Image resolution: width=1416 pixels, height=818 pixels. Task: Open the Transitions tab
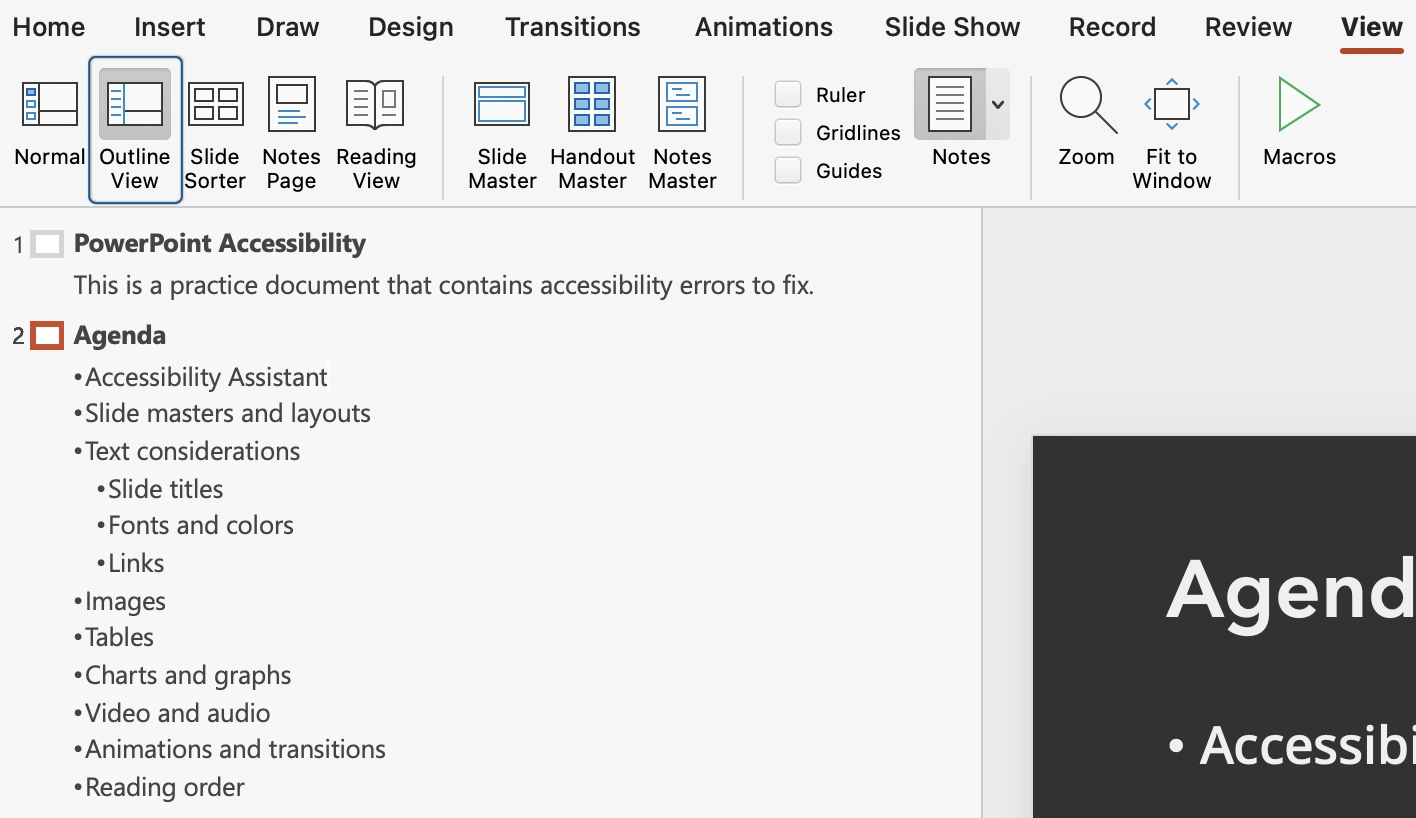573,27
